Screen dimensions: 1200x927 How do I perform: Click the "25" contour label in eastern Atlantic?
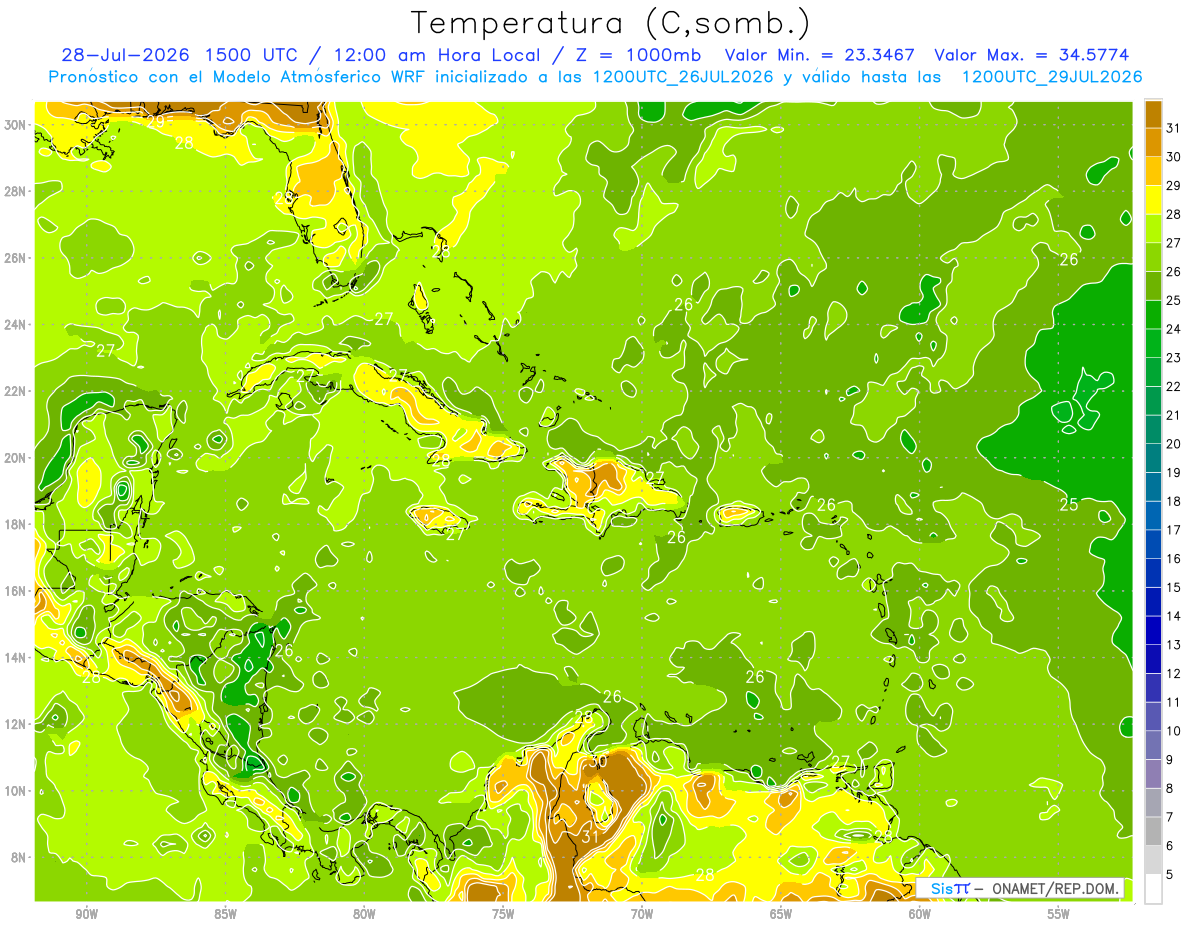(x=1069, y=504)
